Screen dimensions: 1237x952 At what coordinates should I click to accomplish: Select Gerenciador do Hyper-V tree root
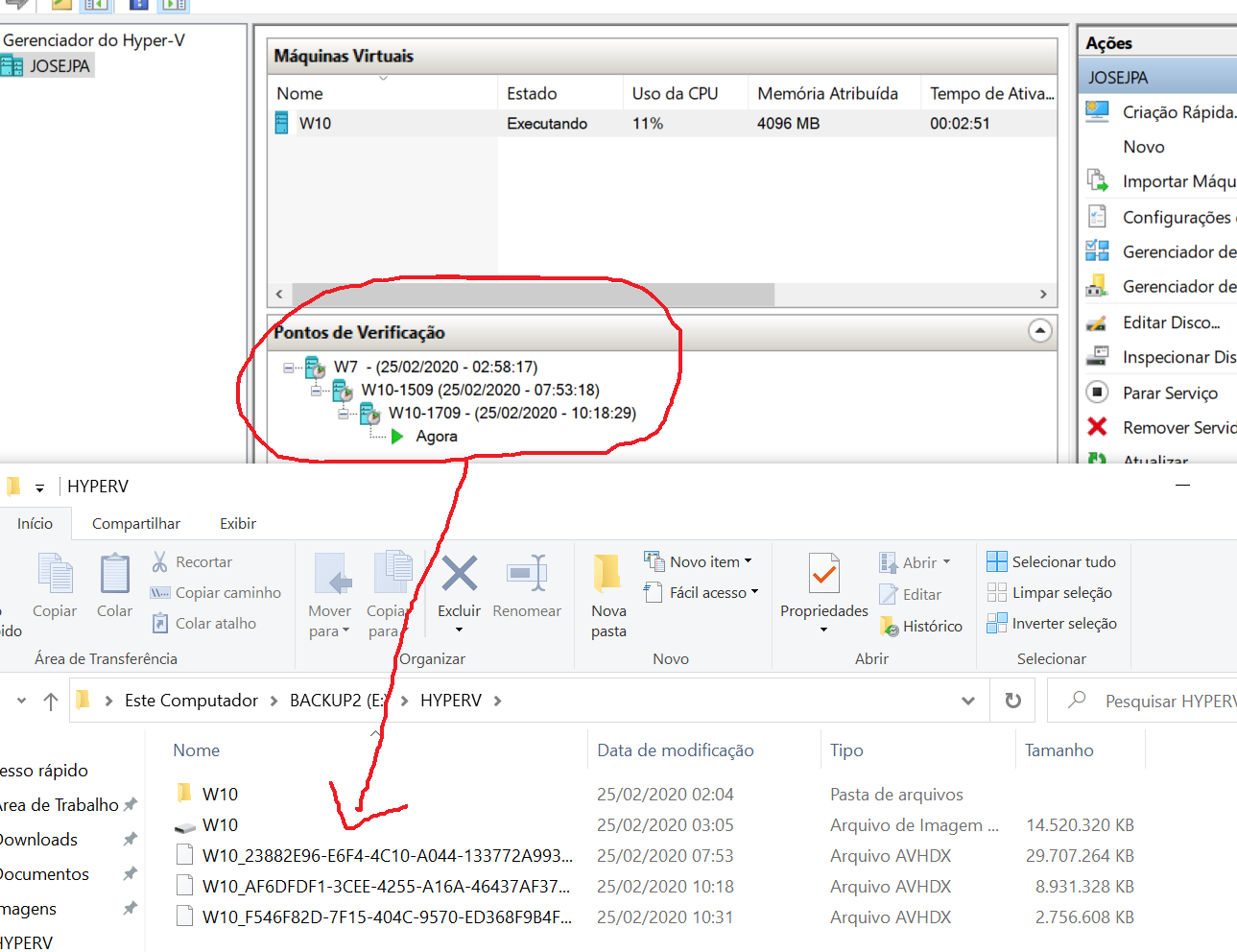coord(94,40)
